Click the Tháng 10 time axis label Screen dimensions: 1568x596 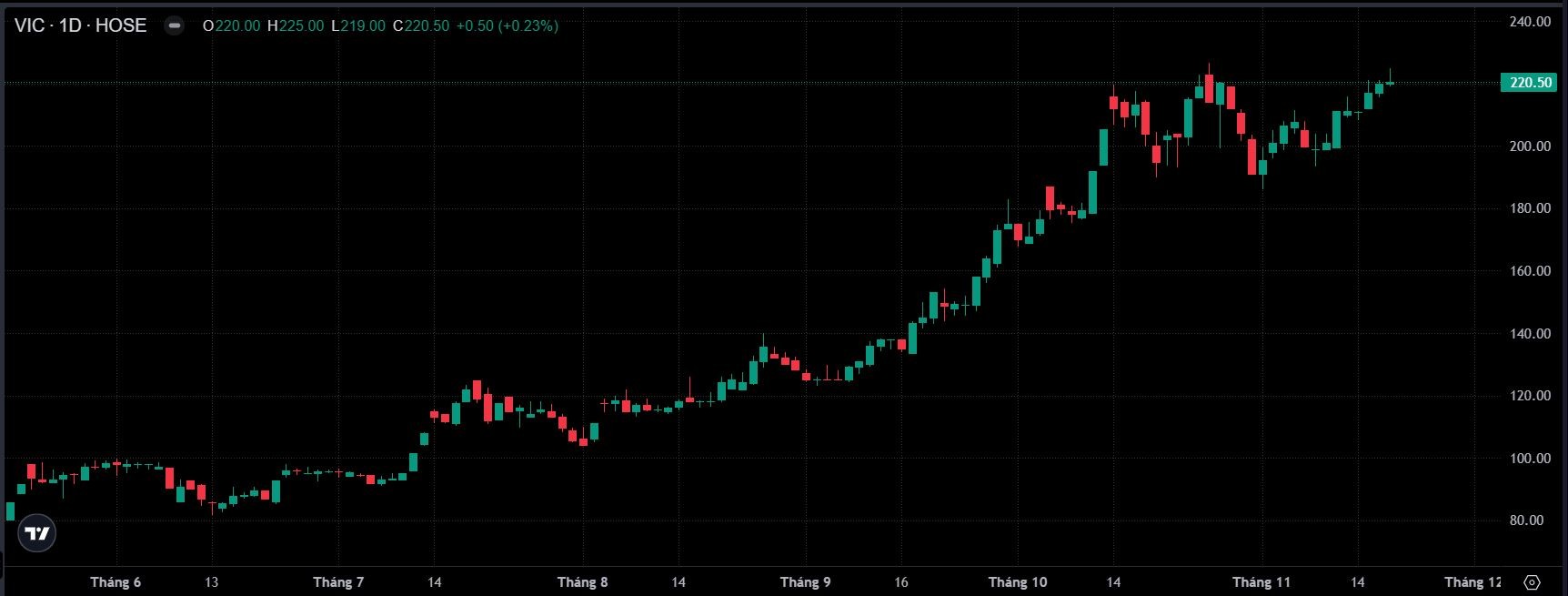(x=1017, y=582)
